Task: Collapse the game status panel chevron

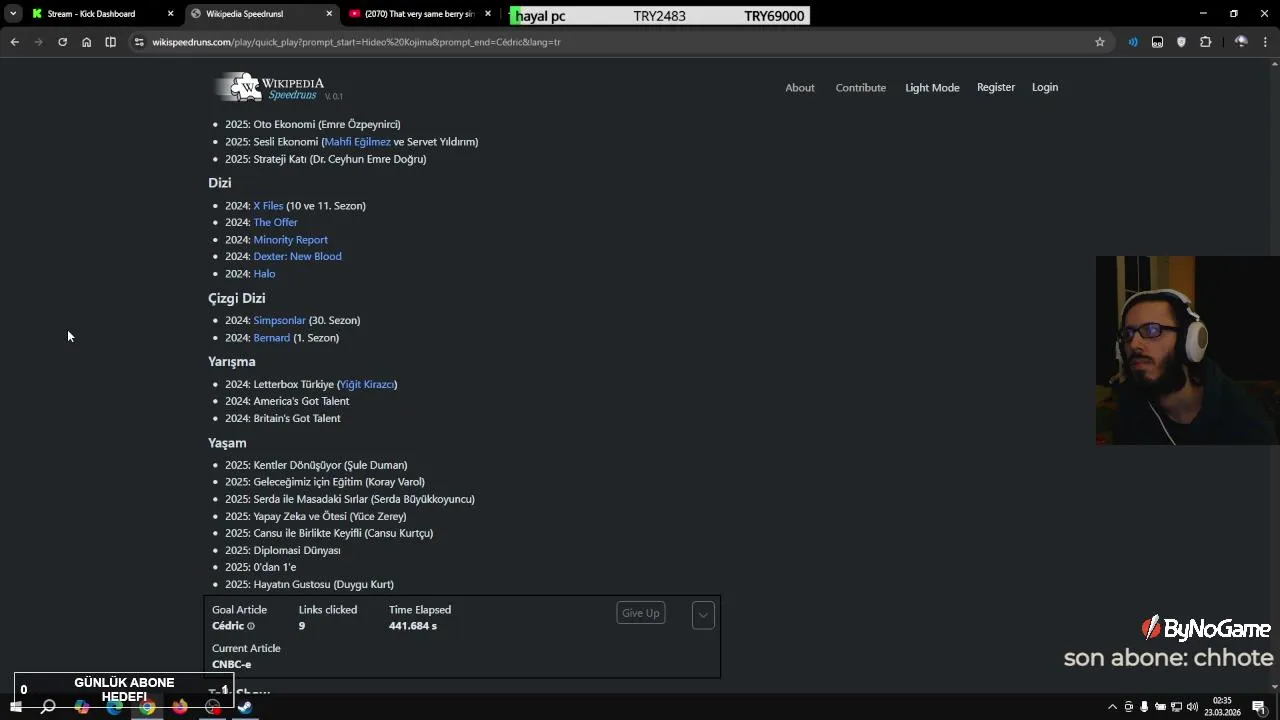Action: [703, 615]
